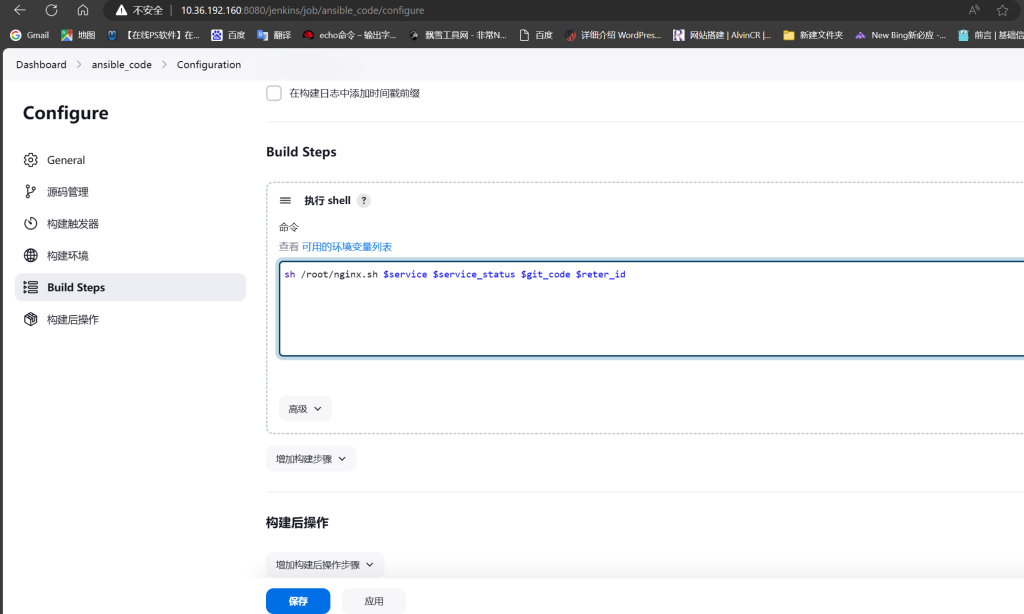Click Configuration breadcrumb link
The image size is (1024, 614).
[209, 64]
